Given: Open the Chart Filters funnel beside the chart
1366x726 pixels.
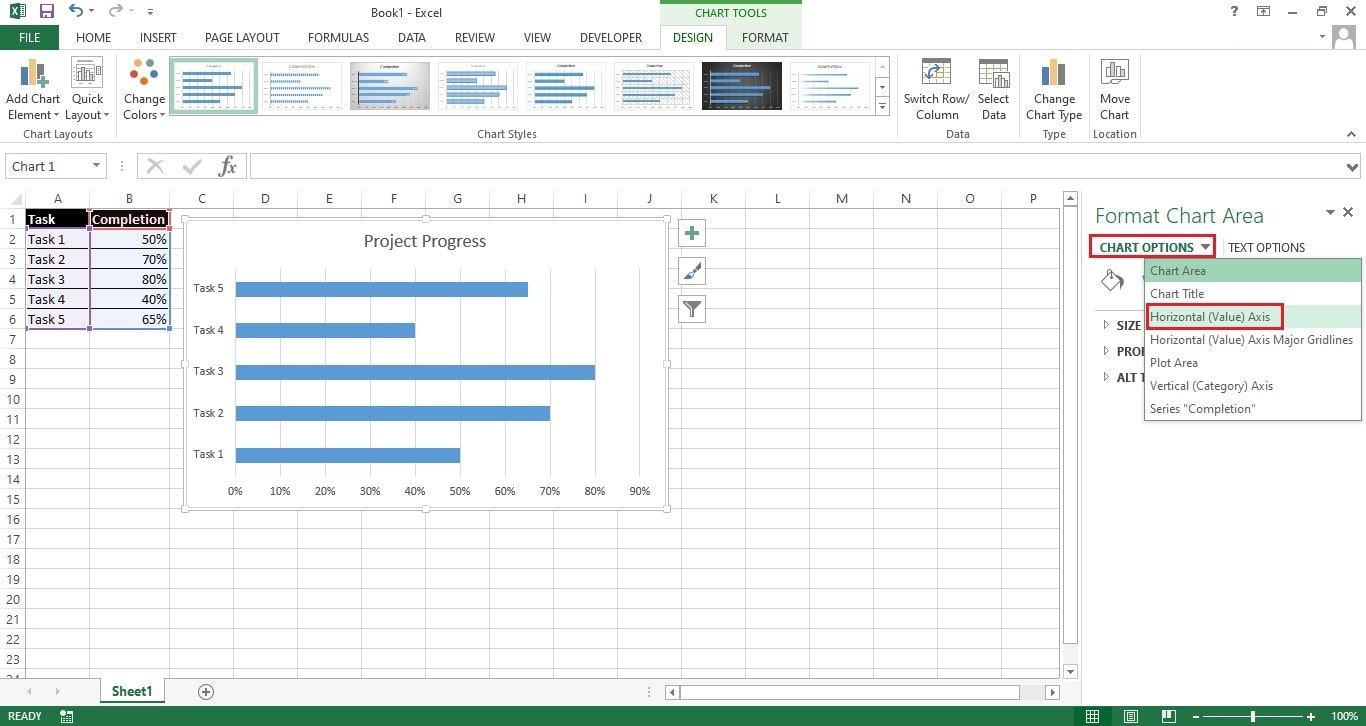Looking at the screenshot, I should (691, 308).
